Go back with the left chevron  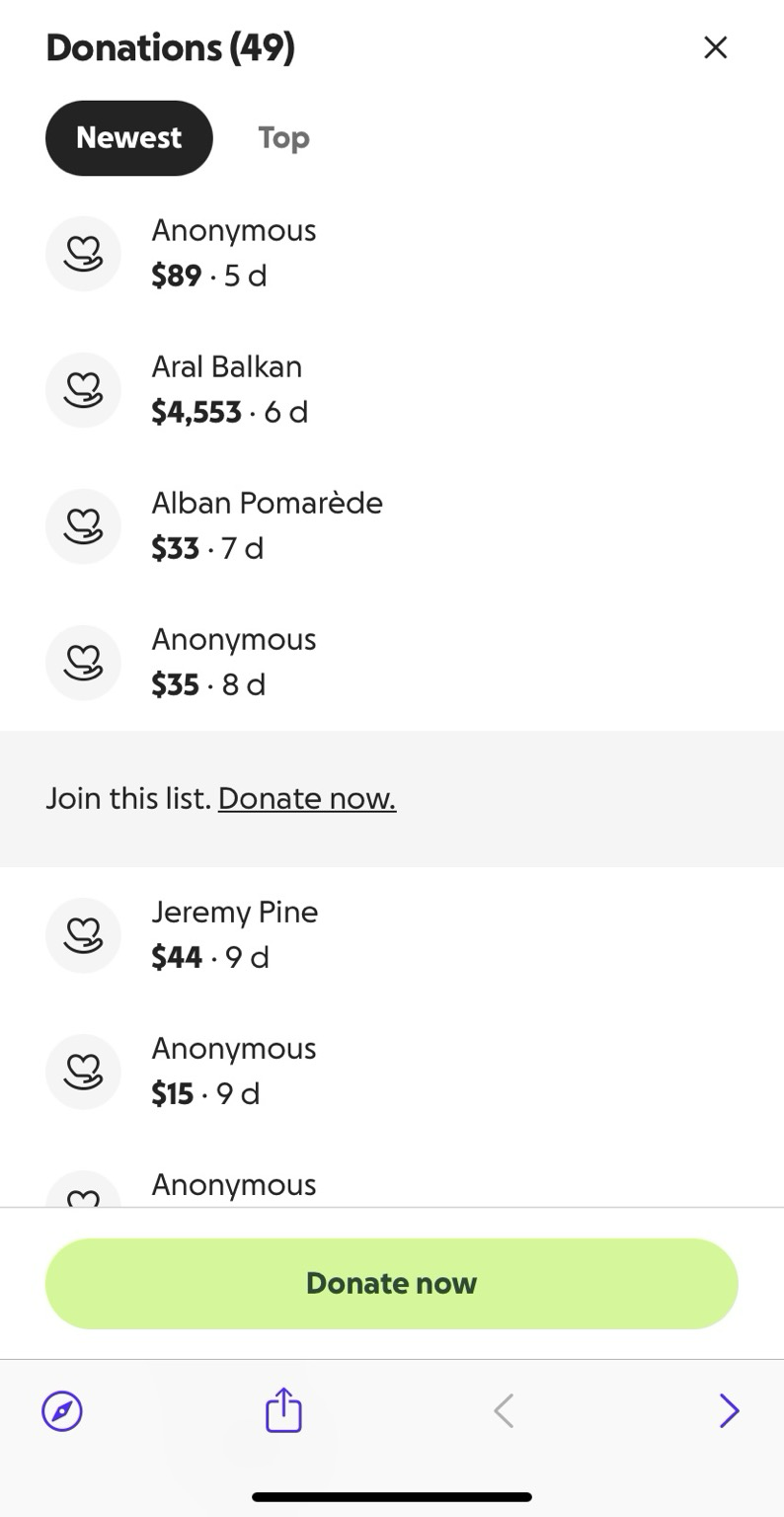coord(504,1410)
